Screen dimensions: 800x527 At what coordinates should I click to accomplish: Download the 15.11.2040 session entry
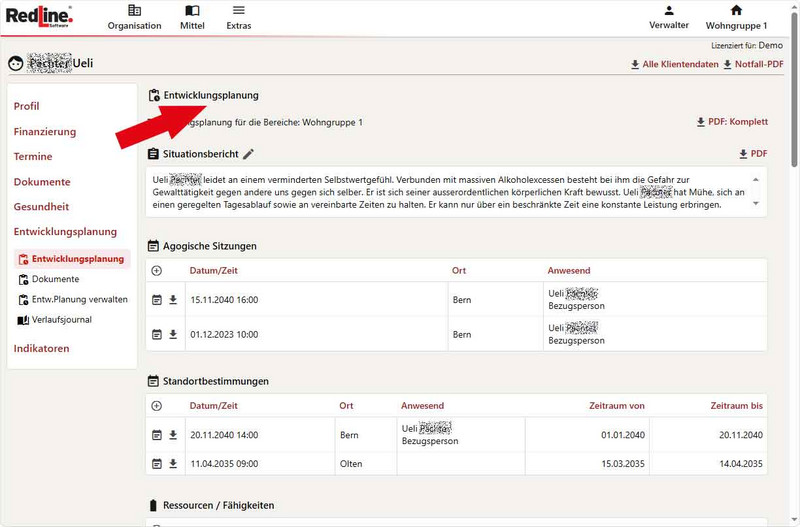pyautogui.click(x=172, y=299)
